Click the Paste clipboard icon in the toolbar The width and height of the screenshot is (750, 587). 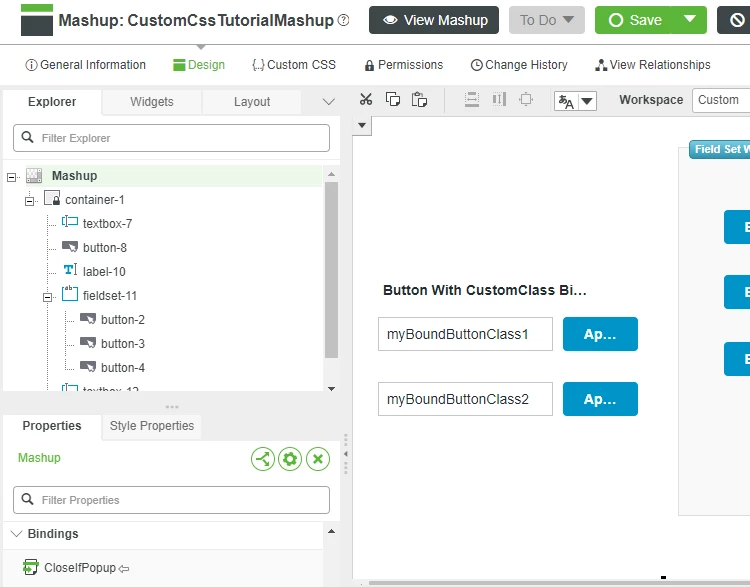419,100
